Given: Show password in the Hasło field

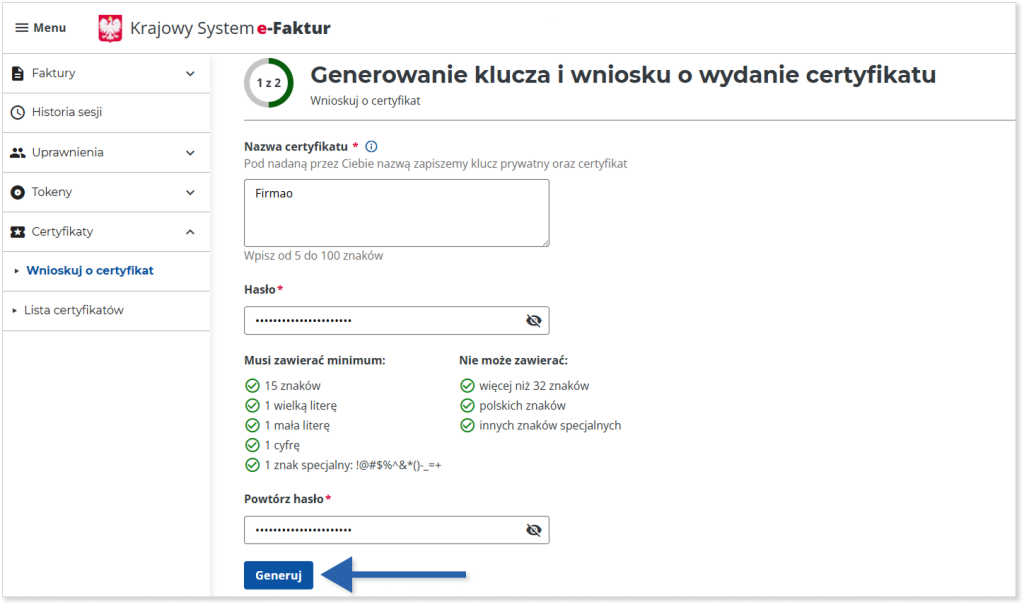Looking at the screenshot, I should pos(533,321).
